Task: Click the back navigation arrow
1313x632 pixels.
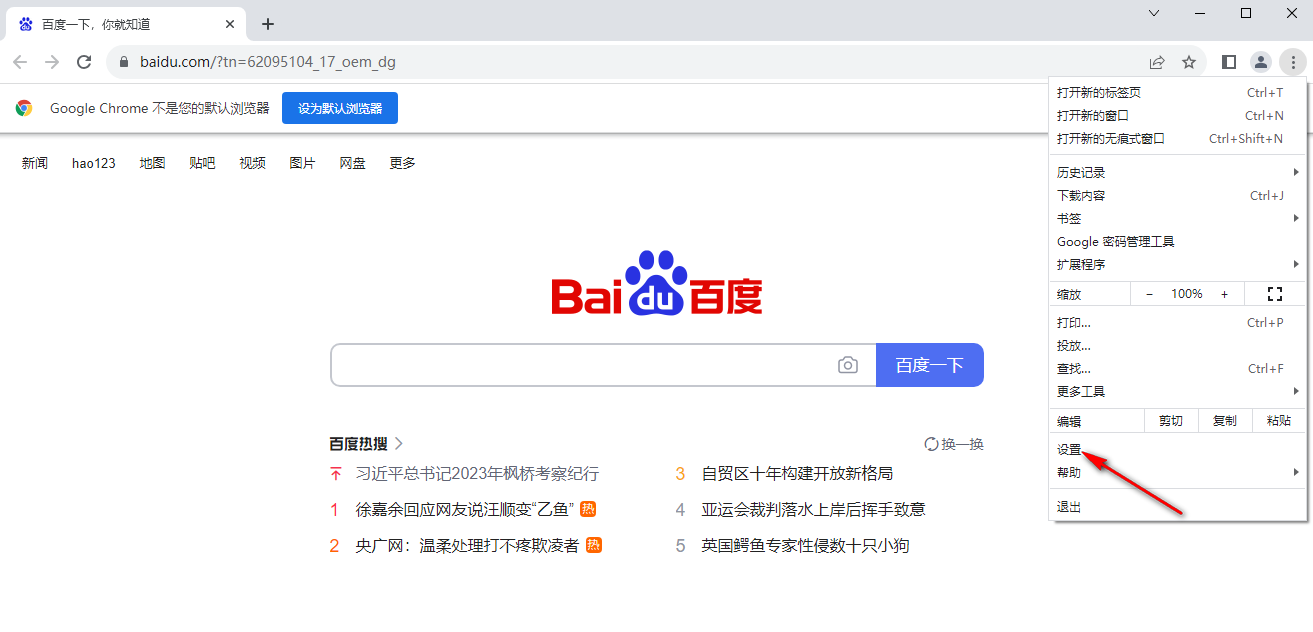Action: pos(20,62)
